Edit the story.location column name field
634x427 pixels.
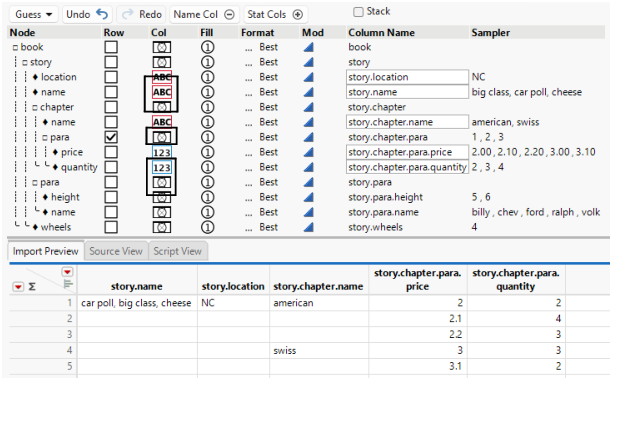click(407, 77)
